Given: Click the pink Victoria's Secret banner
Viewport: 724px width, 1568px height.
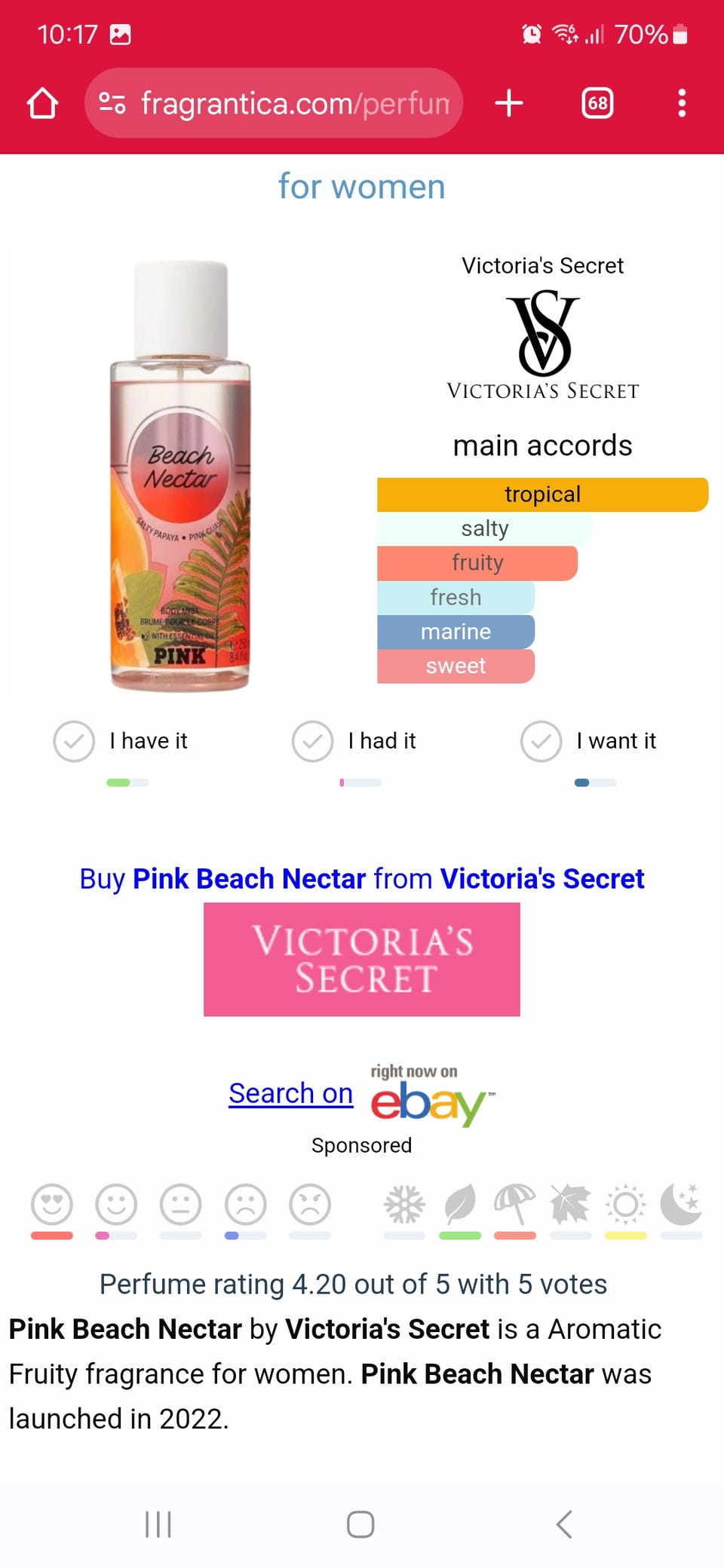Looking at the screenshot, I should tap(362, 960).
